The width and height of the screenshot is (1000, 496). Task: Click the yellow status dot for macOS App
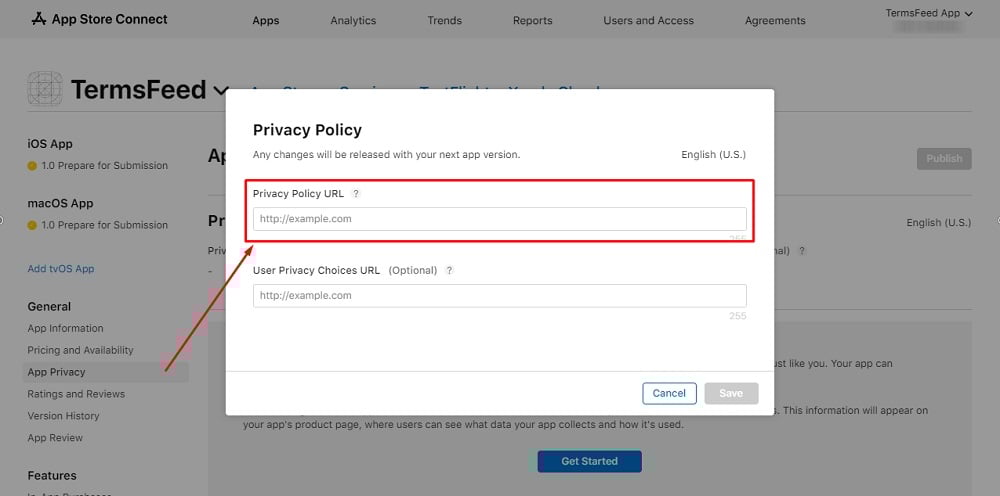click(x=32, y=225)
